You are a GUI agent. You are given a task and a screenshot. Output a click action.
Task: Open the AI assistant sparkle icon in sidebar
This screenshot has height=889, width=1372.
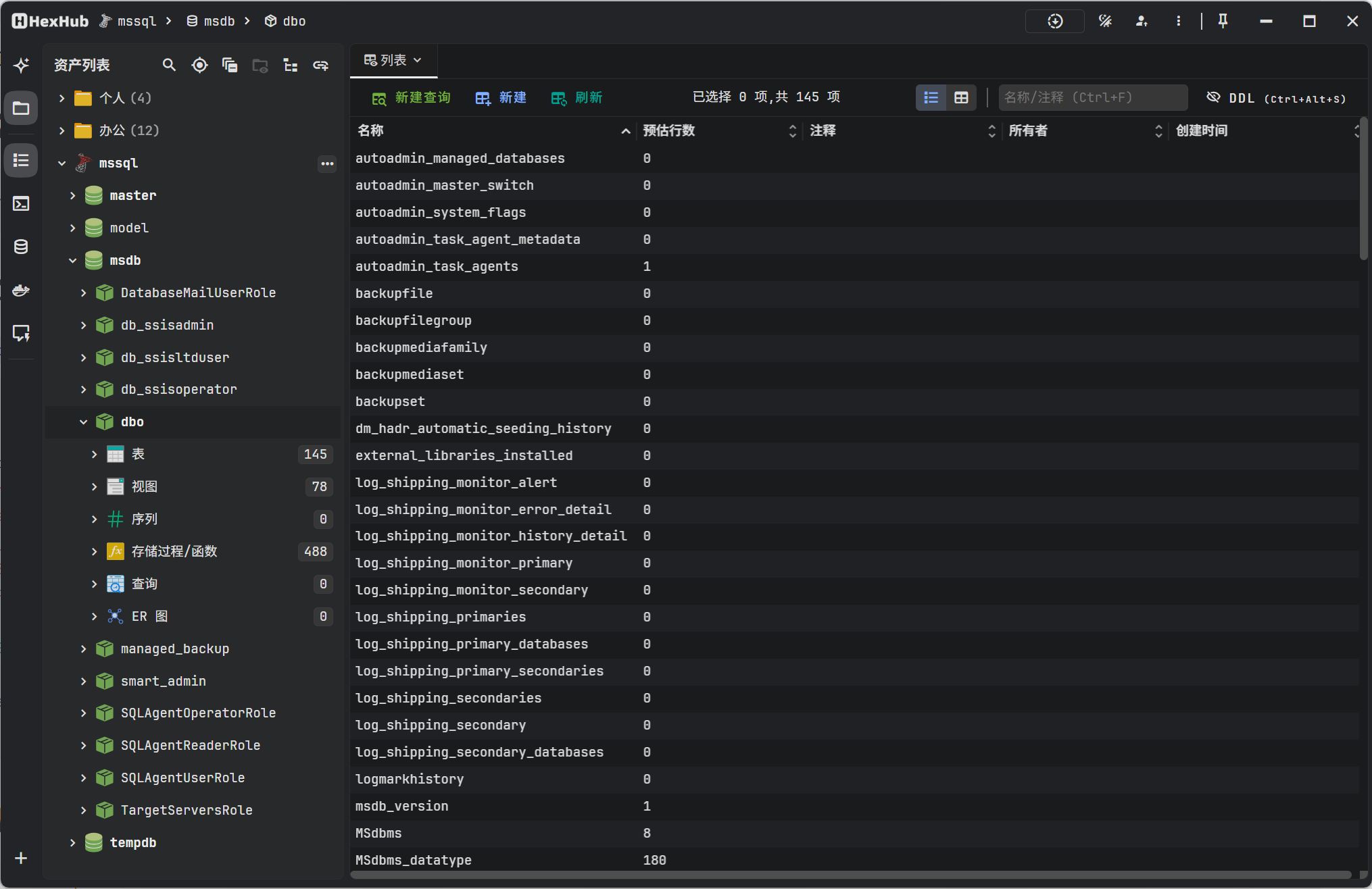[21, 65]
